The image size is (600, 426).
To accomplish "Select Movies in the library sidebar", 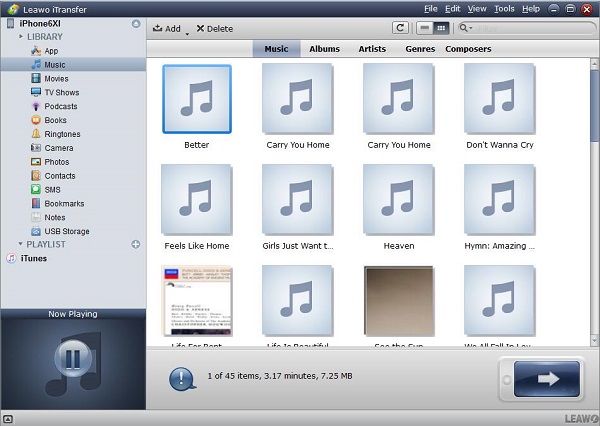I will [55, 78].
